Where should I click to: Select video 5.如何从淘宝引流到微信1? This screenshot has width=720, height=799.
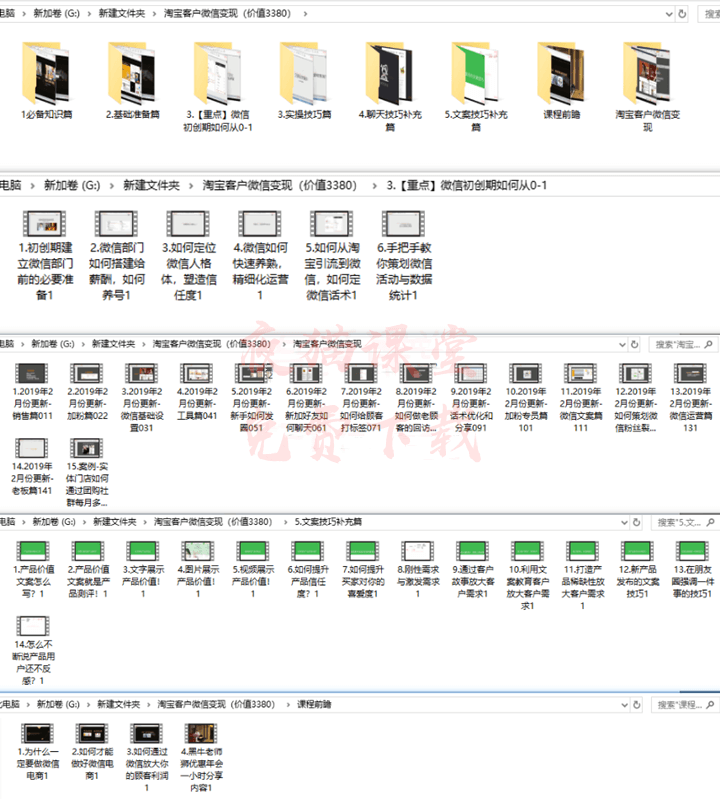pyautogui.click(x=332, y=256)
